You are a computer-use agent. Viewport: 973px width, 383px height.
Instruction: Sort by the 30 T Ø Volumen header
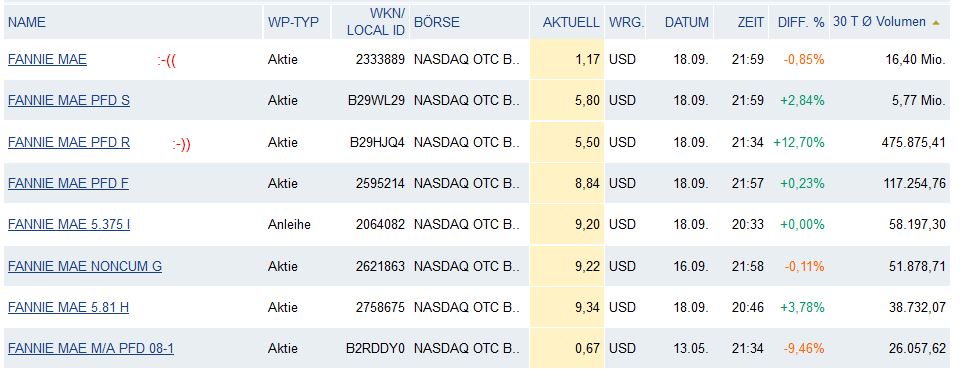pyautogui.click(x=879, y=22)
